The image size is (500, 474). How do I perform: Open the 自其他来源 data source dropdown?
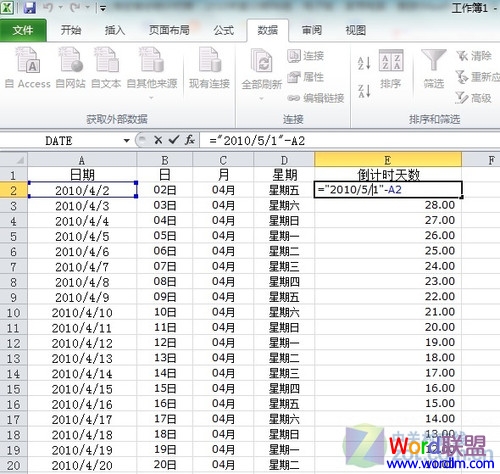152,73
